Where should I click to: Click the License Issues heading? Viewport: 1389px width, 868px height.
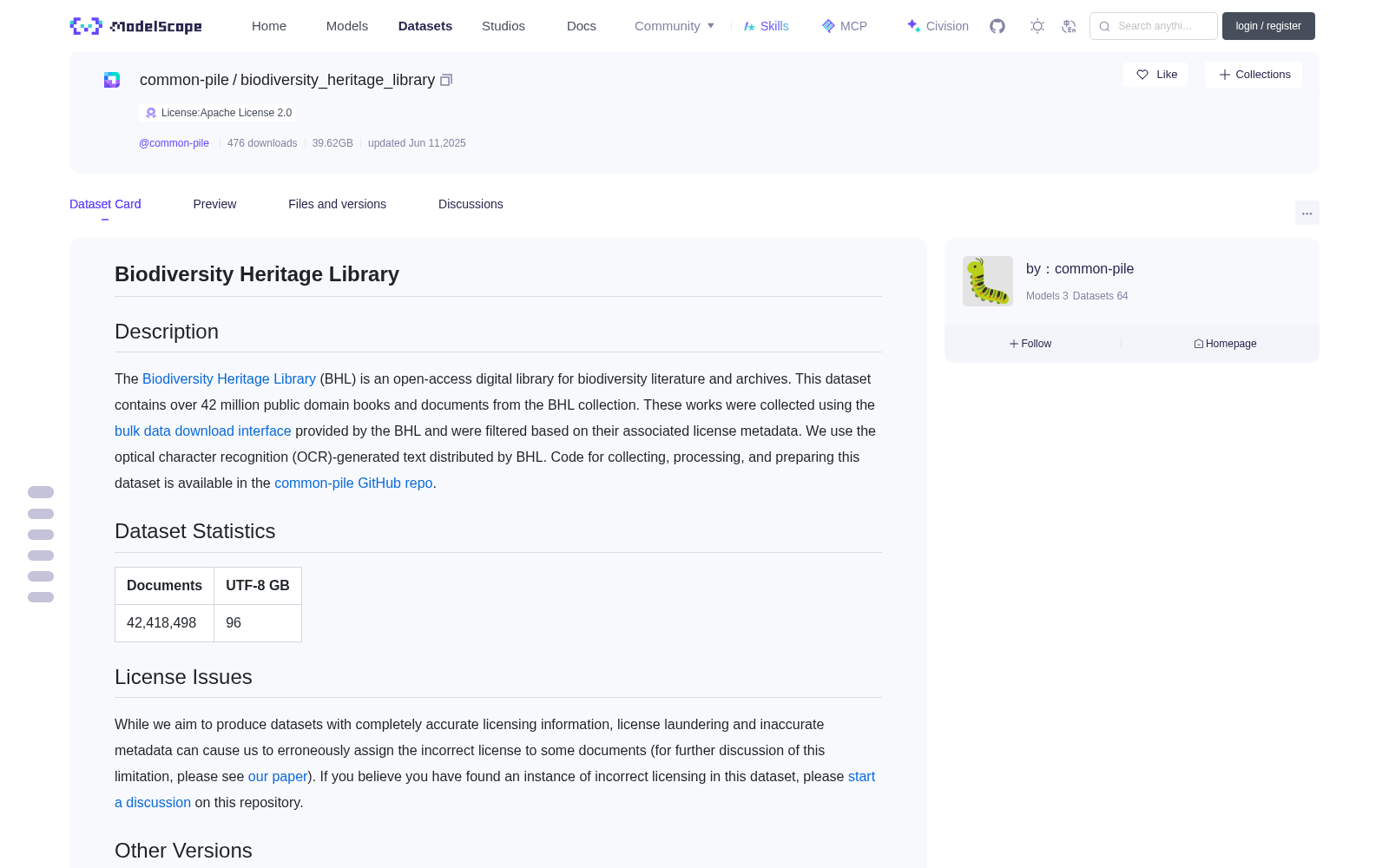(183, 677)
